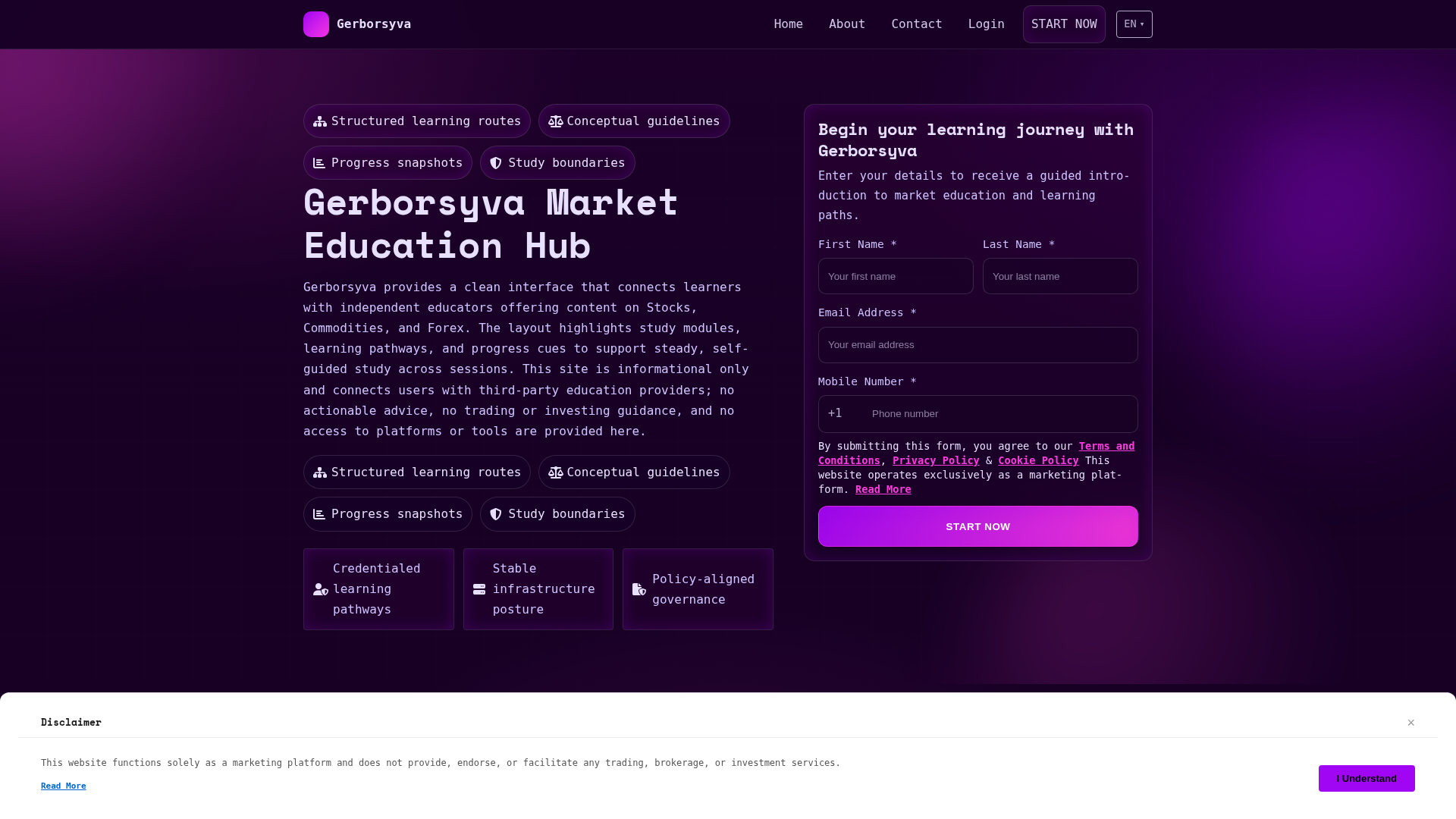Click Read More link in the form
Viewport: 1456px width, 819px height.
pos(883,489)
